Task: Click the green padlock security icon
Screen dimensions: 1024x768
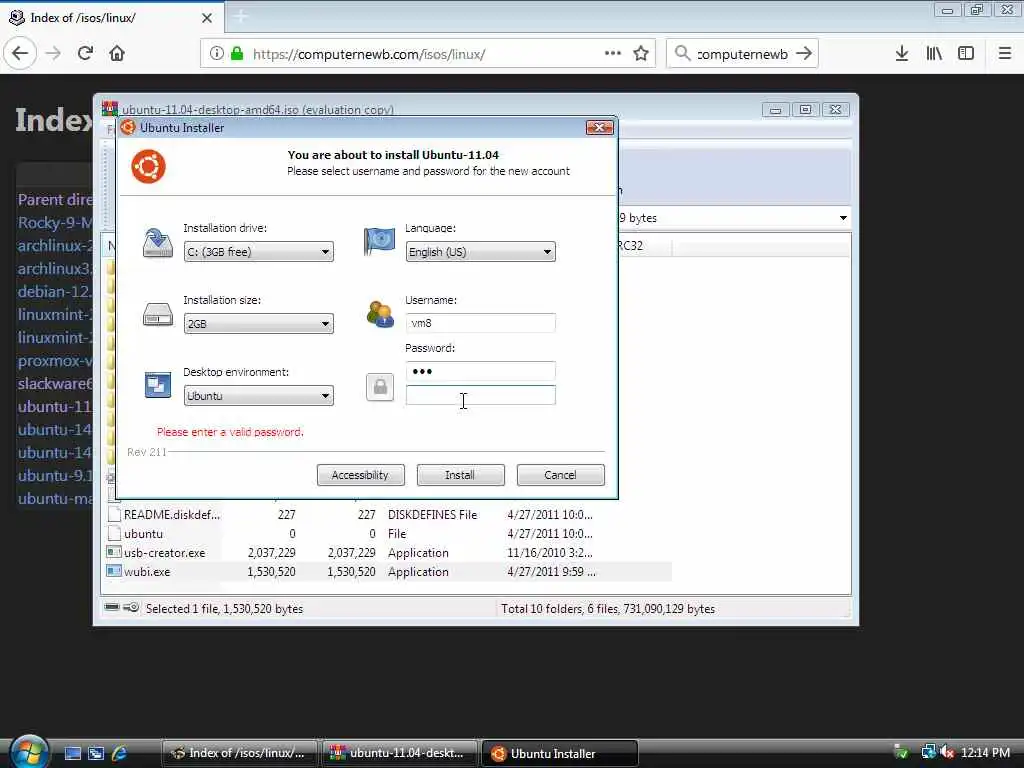Action: pyautogui.click(x=237, y=54)
